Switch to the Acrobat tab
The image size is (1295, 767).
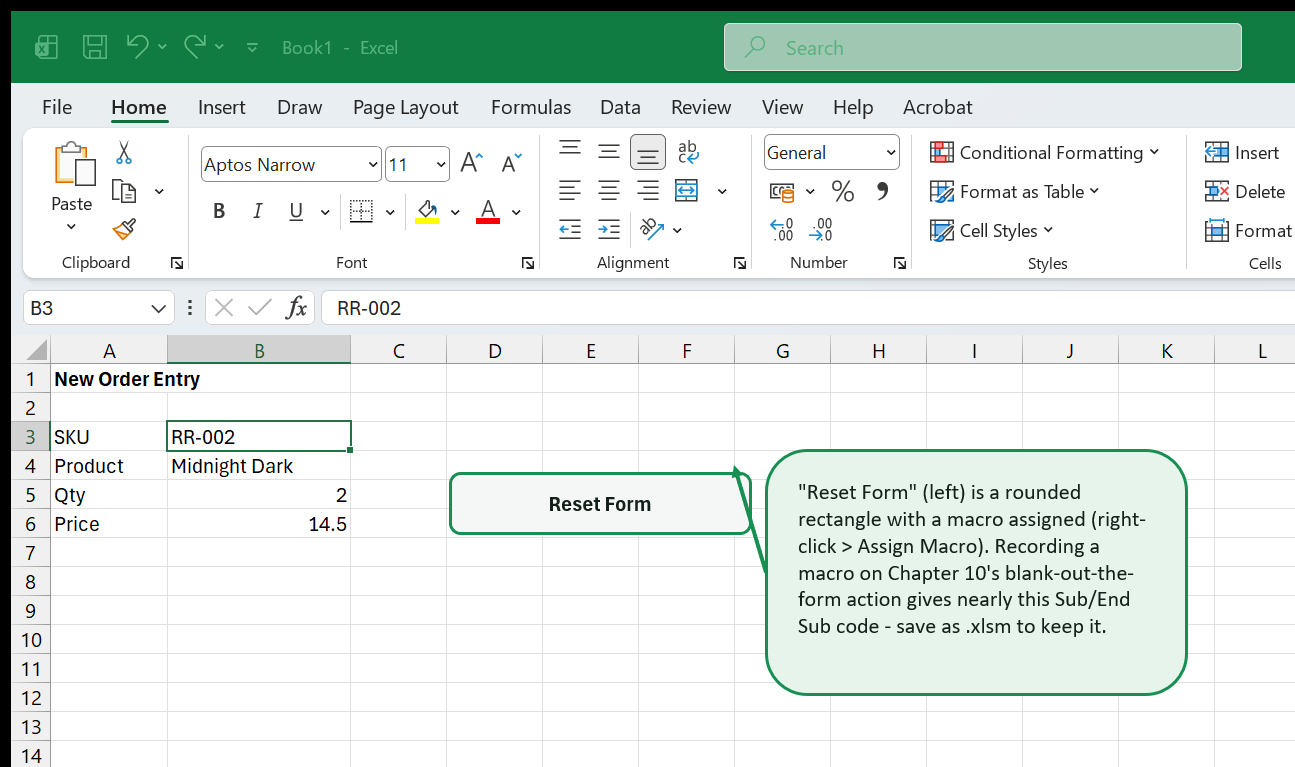tap(937, 107)
